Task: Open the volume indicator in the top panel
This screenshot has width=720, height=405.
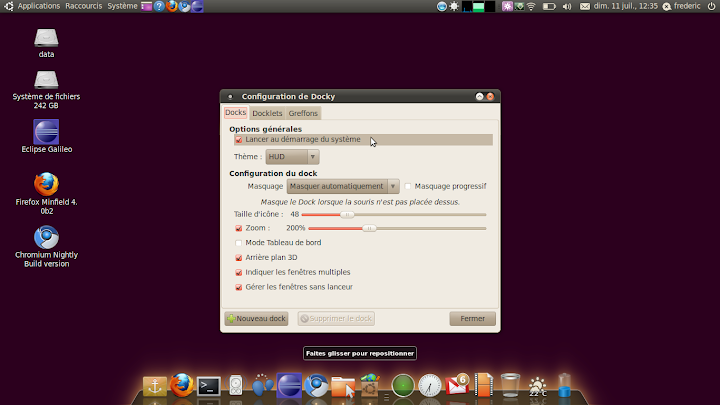Action: pyautogui.click(x=567, y=6)
